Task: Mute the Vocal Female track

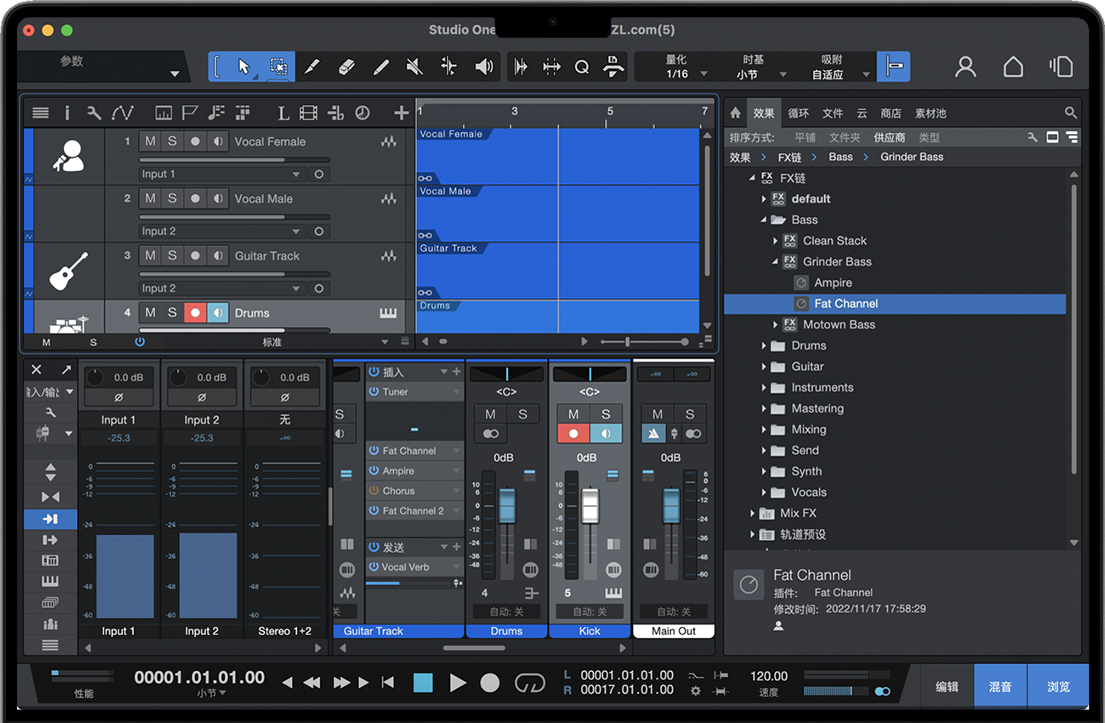Action: [150, 142]
